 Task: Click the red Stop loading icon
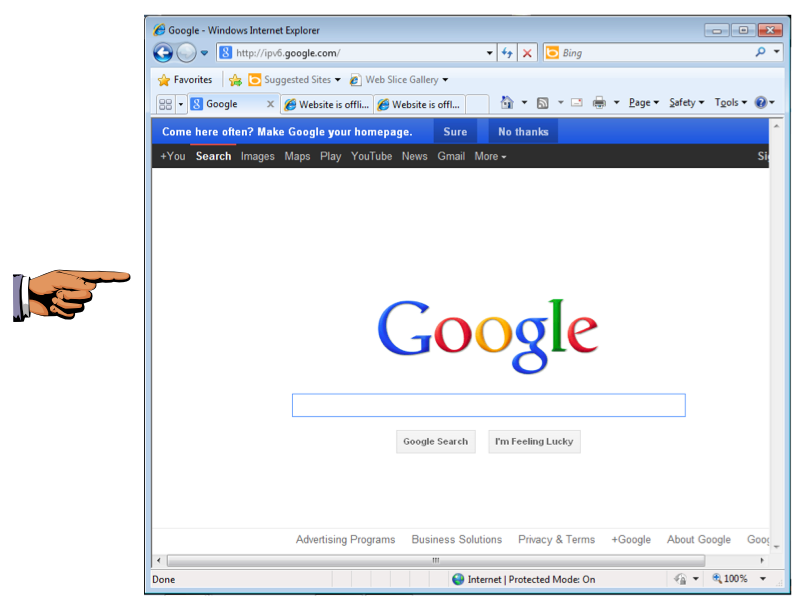click(x=527, y=53)
